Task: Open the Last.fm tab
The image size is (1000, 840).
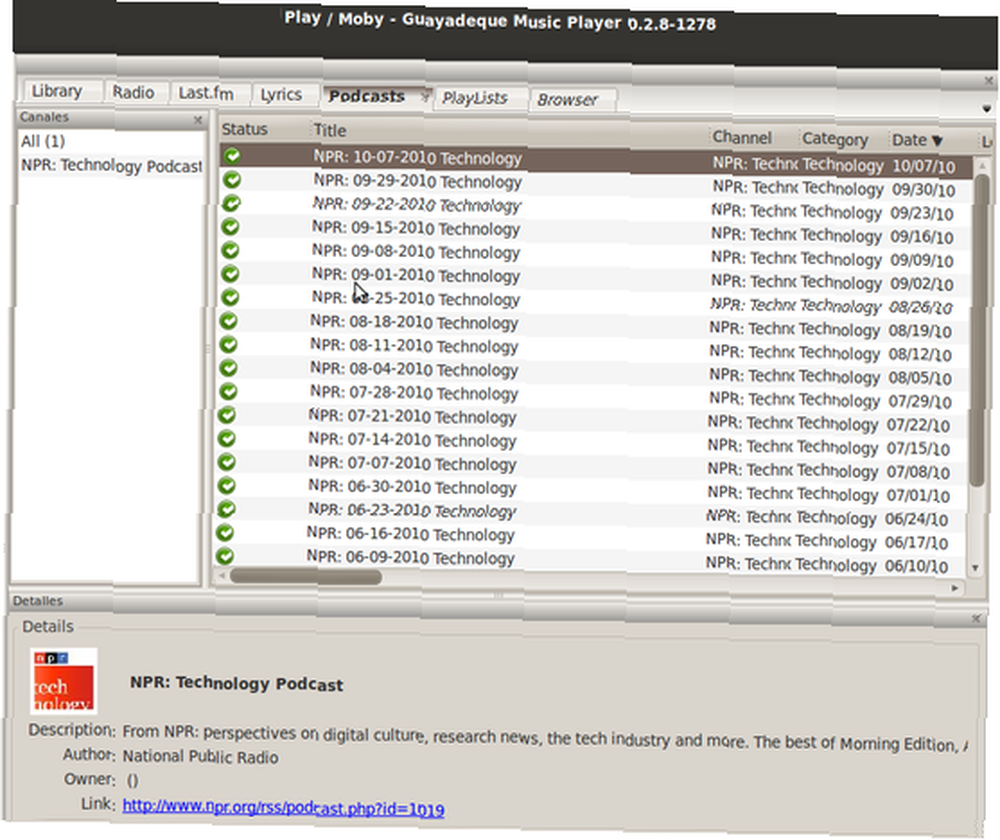Action: pos(205,93)
